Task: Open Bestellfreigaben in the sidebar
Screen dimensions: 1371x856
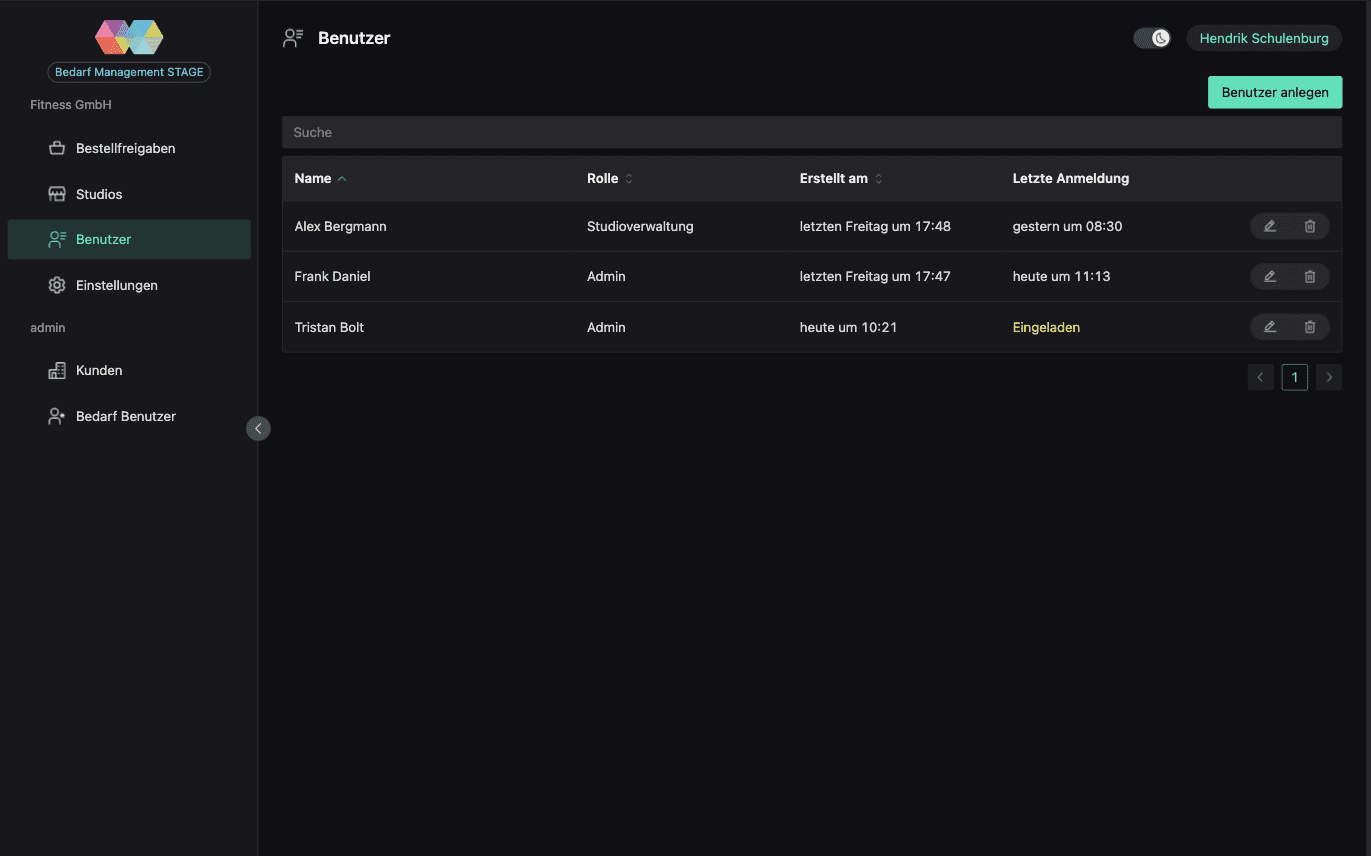Action: [129, 148]
